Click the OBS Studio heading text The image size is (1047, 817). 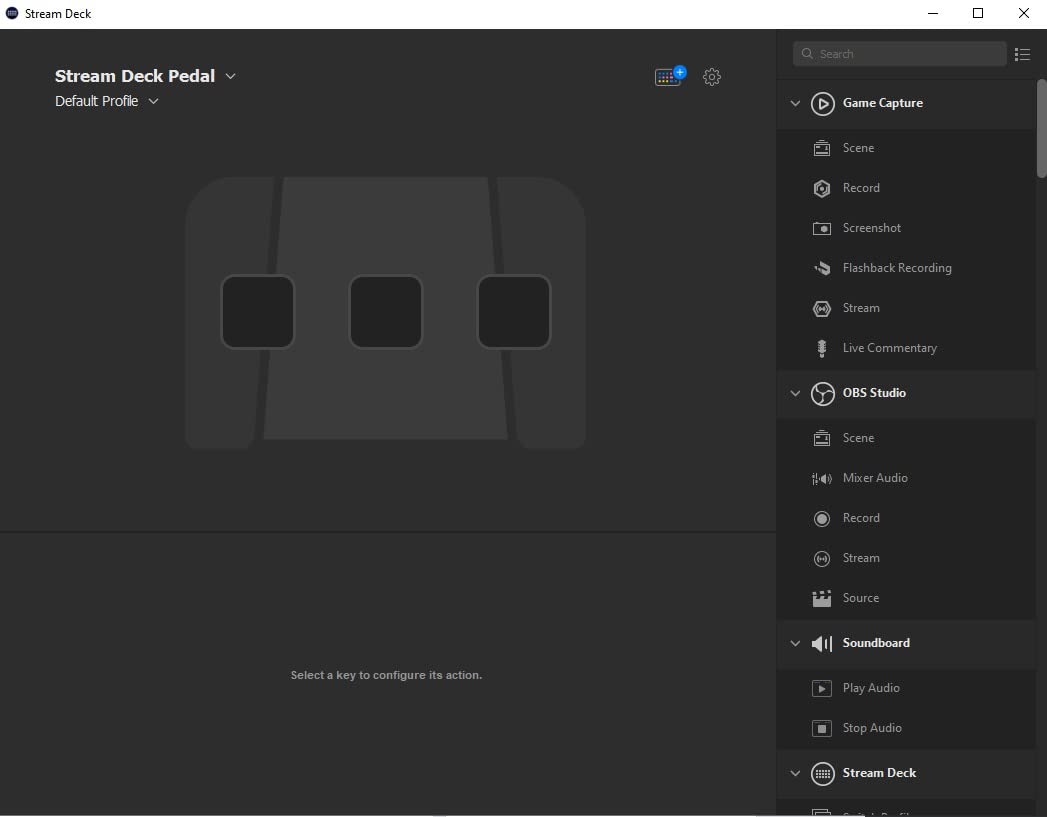coord(874,392)
